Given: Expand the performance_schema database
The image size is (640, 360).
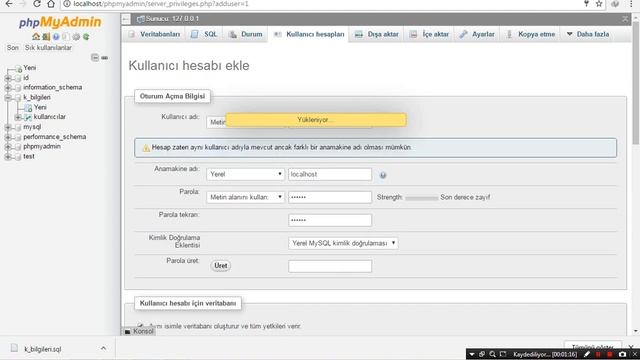Looking at the screenshot, I should pyautogui.click(x=8, y=137).
